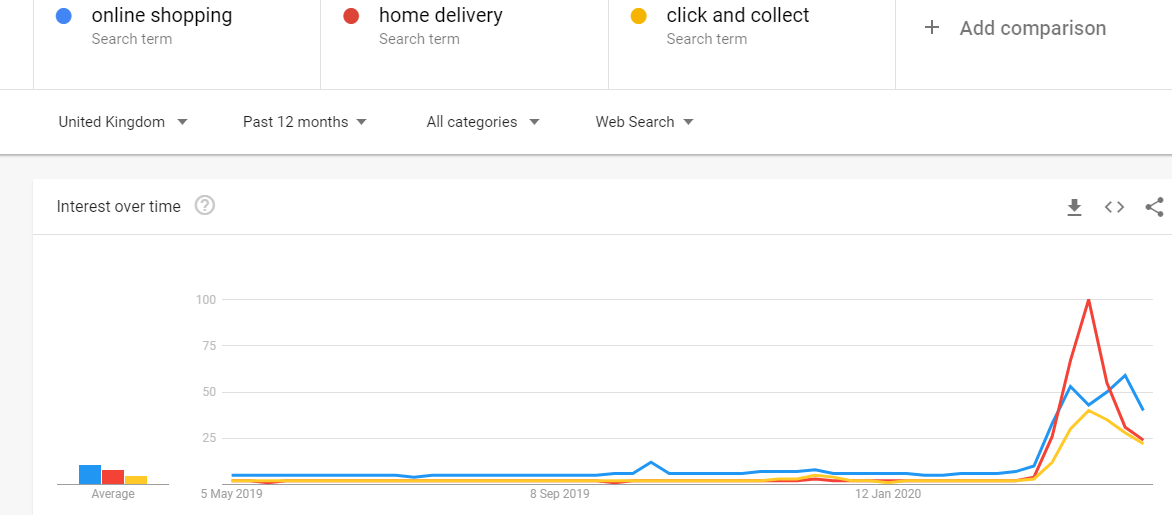Open the Past 12 months time range dropdown

(x=305, y=122)
